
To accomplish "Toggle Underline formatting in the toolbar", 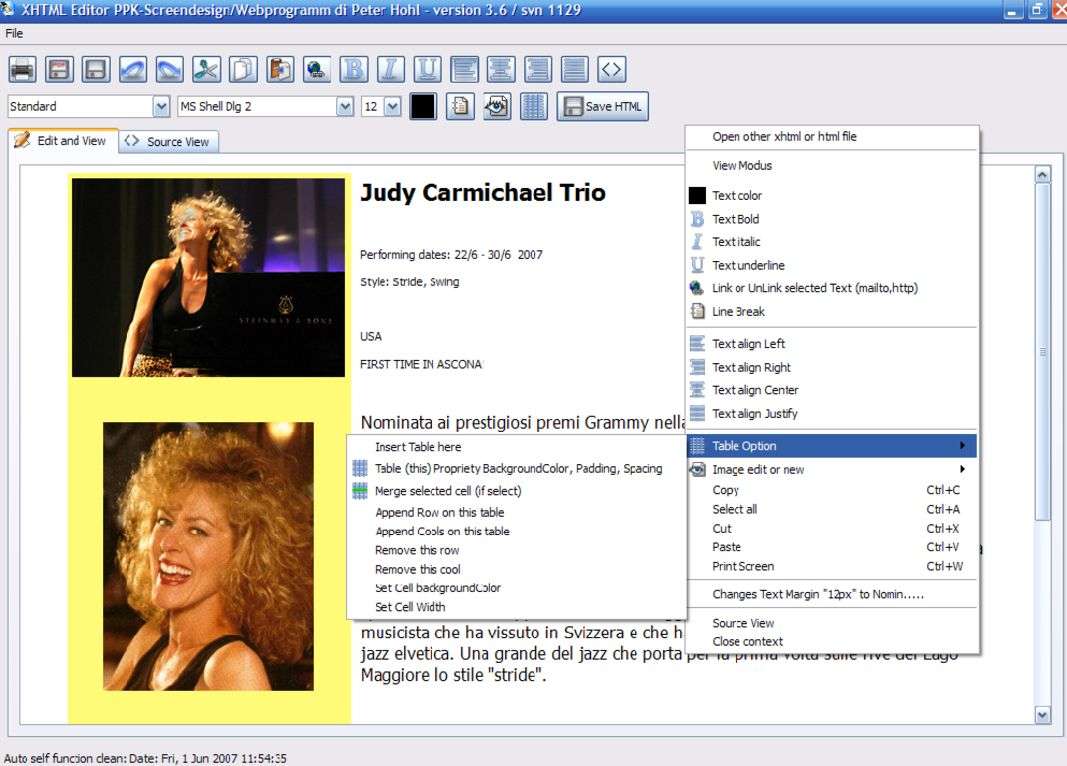I will [427, 69].
